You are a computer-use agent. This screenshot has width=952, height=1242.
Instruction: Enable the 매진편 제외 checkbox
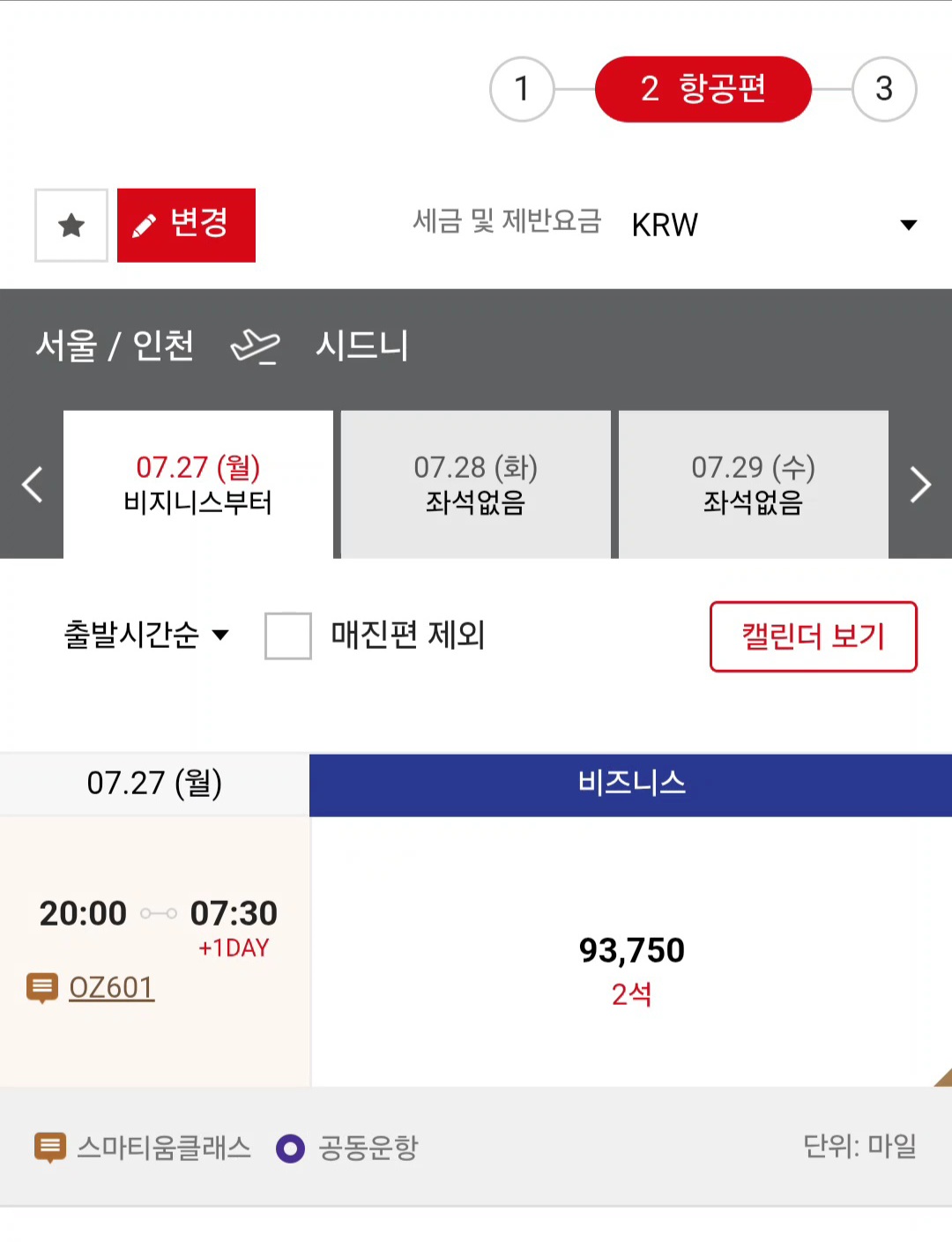coord(288,636)
